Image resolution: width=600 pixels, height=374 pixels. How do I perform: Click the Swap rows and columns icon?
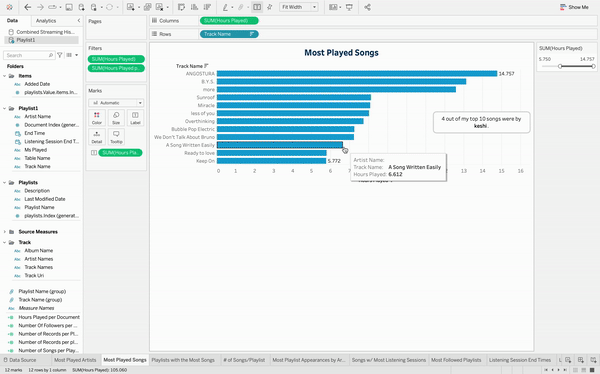click(182, 7)
